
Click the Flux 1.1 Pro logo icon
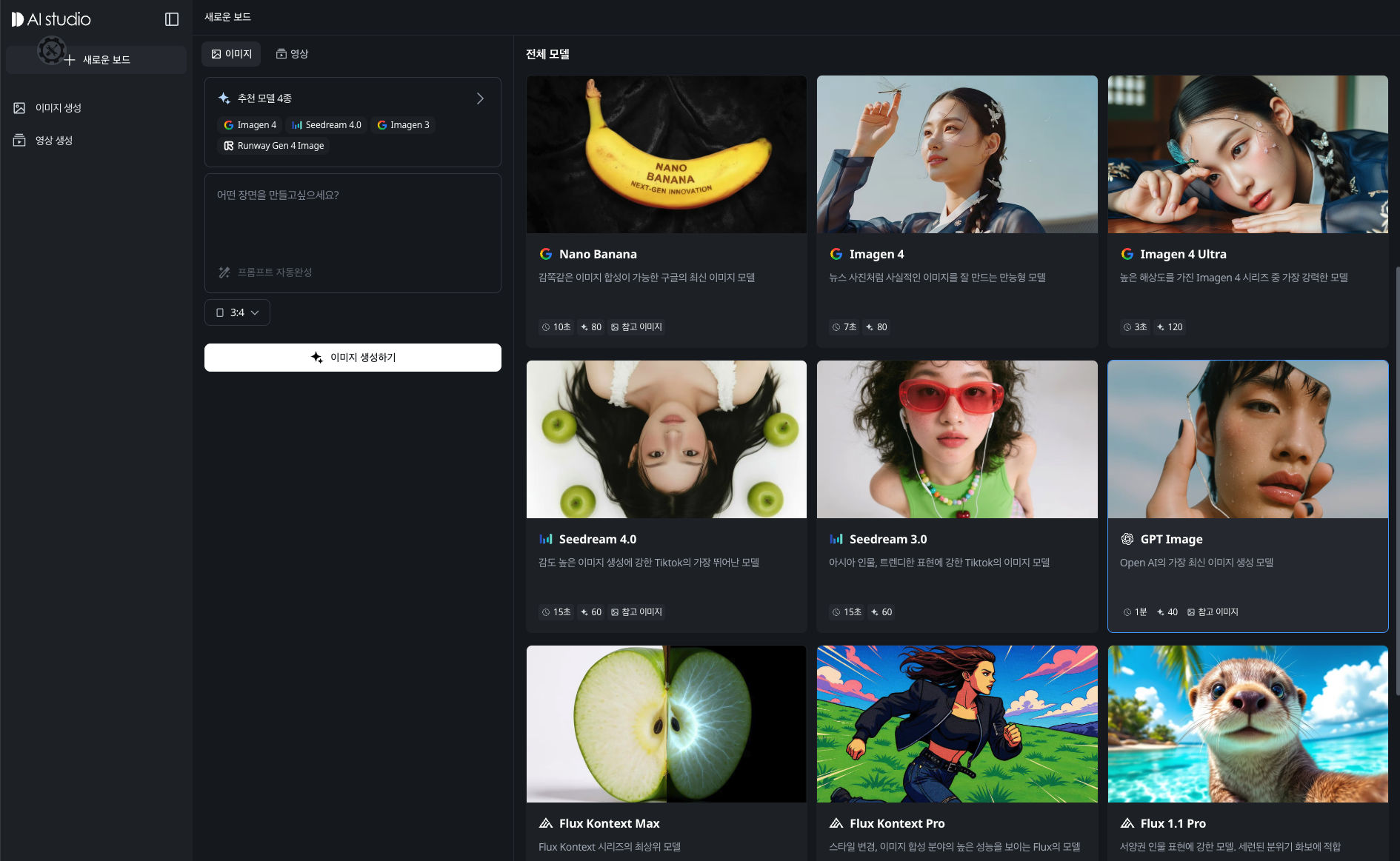(1127, 823)
